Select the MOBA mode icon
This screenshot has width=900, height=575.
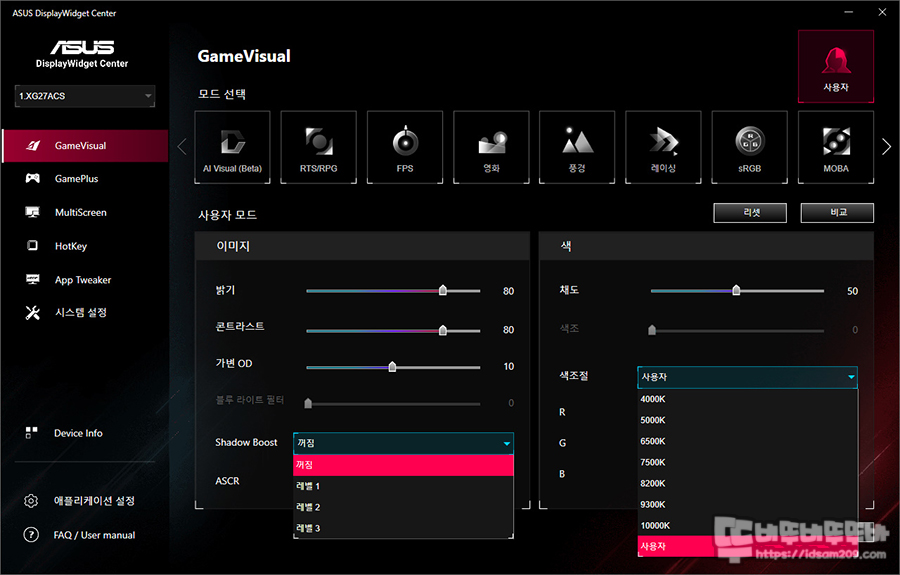click(x=836, y=147)
